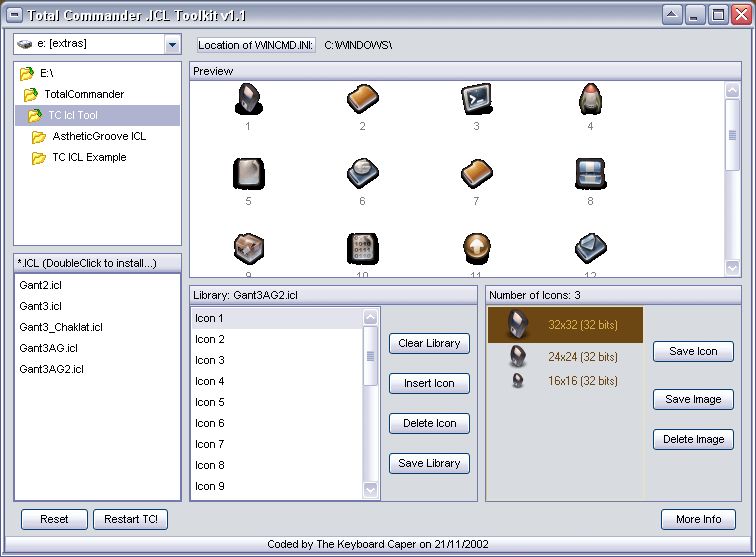
Task: Click the preview pane scroll up arrow
Action: pyautogui.click(x=732, y=90)
